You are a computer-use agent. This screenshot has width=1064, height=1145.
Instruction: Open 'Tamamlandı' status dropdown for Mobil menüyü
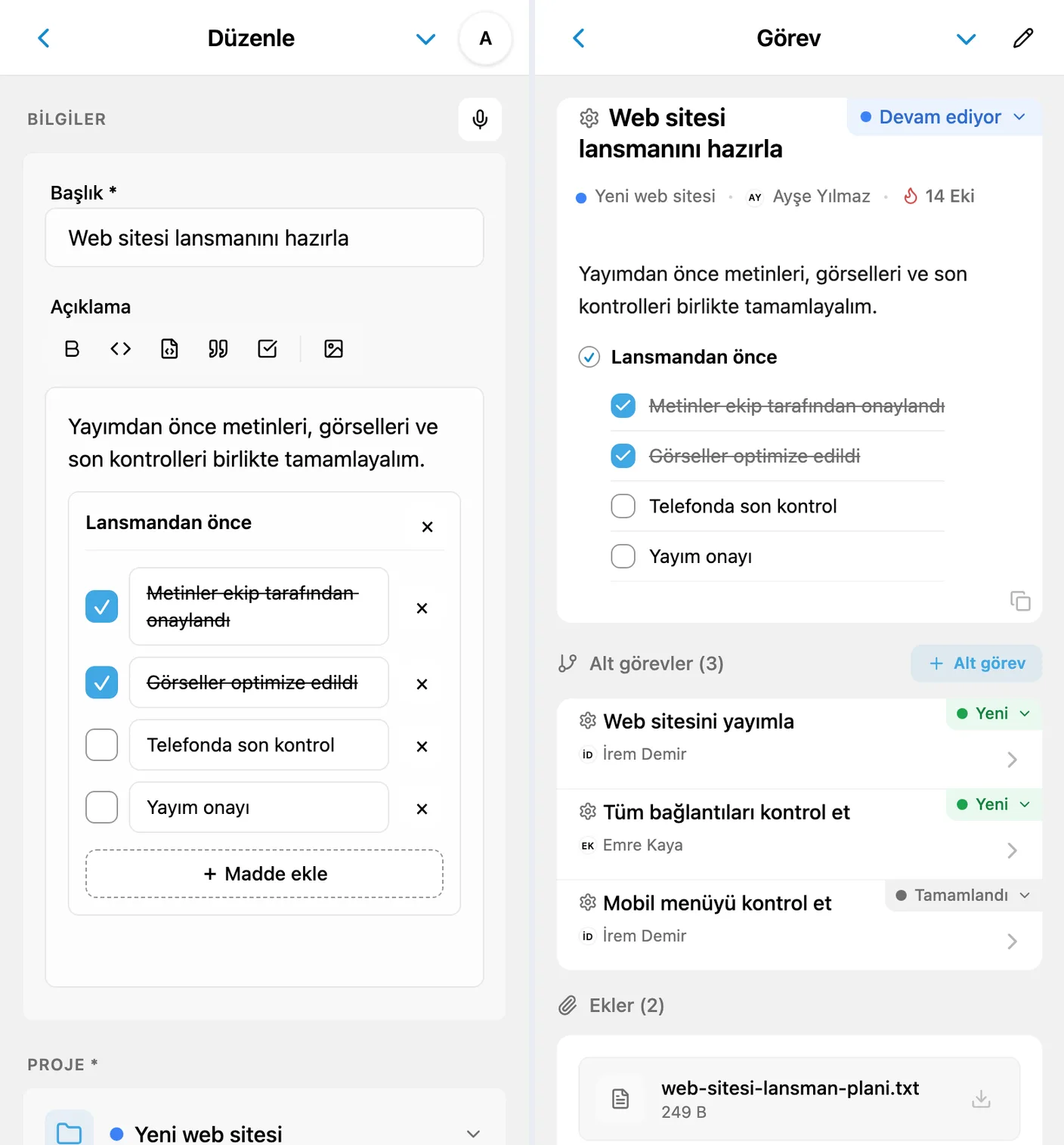(963, 895)
